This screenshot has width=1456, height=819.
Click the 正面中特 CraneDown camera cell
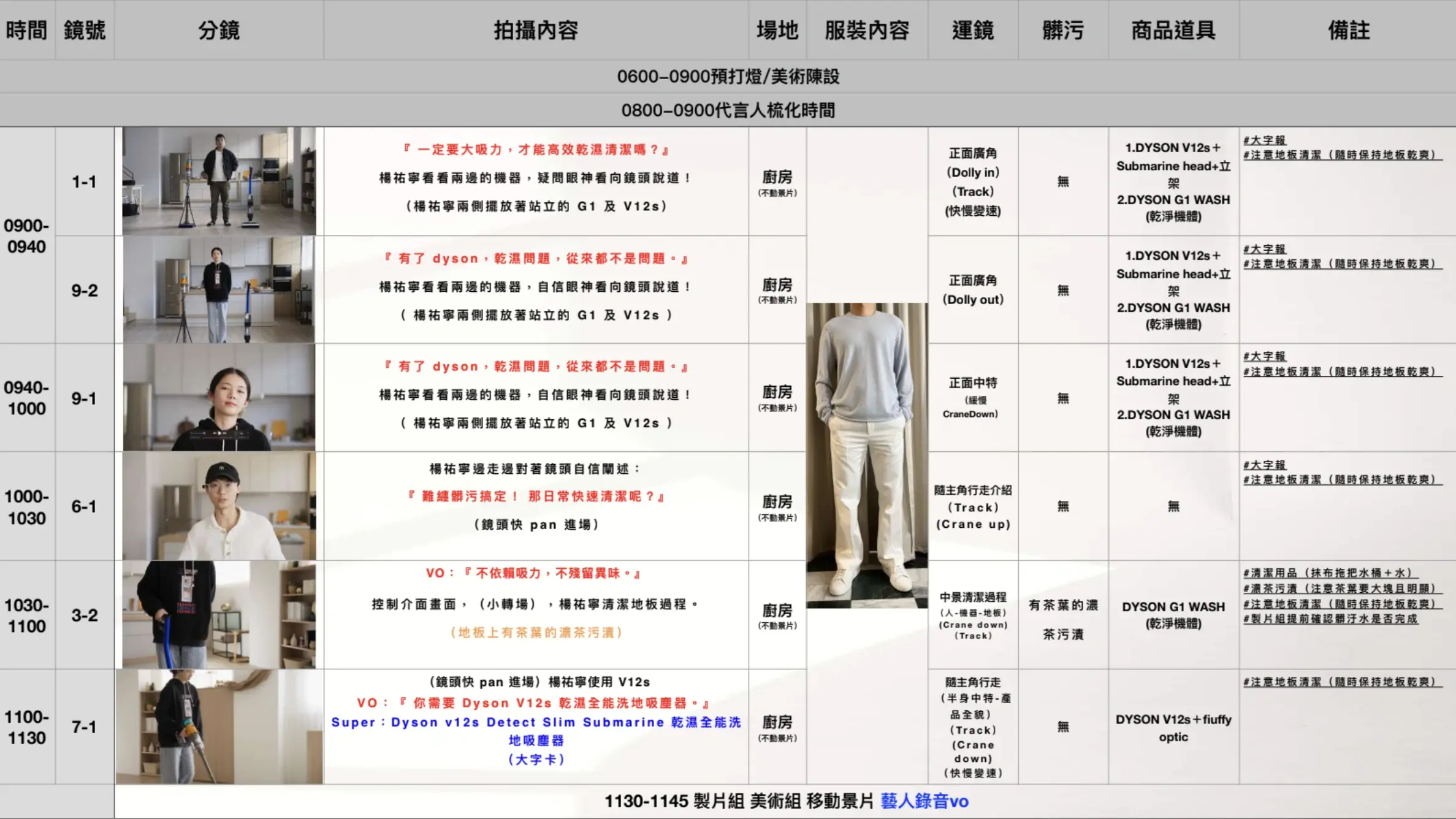pos(973,398)
